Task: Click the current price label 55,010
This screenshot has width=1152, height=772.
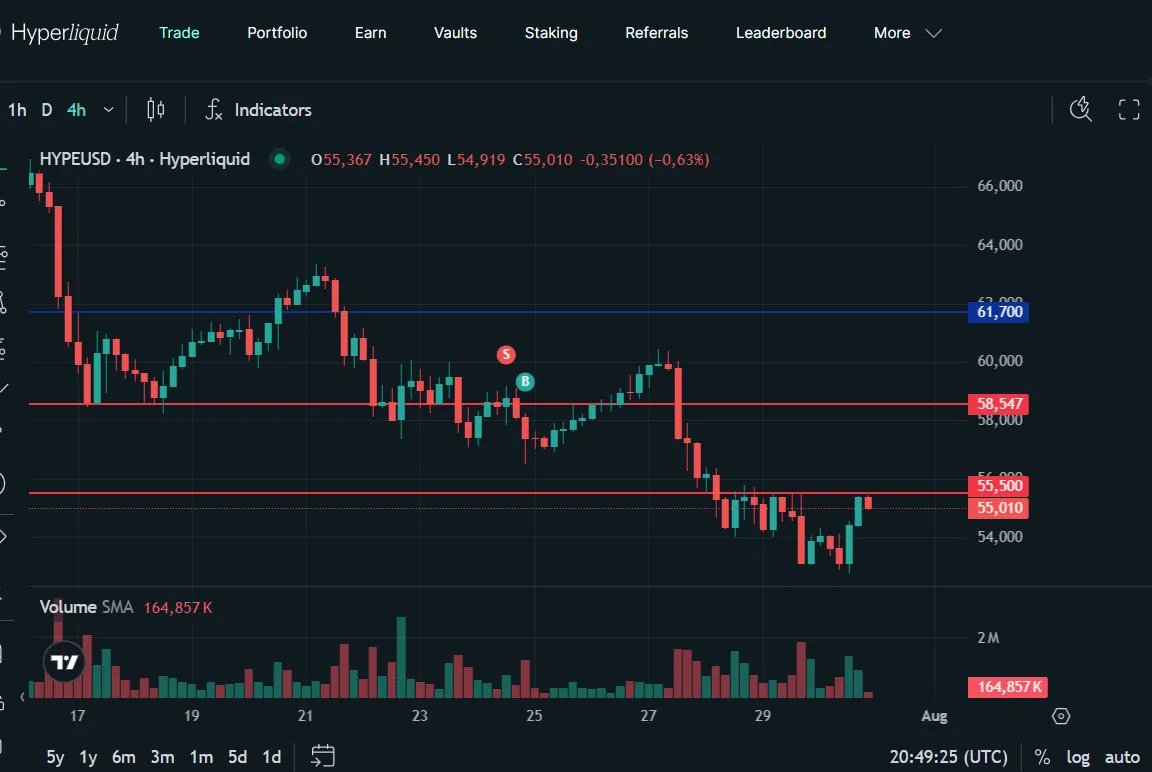Action: pyautogui.click(x=998, y=508)
